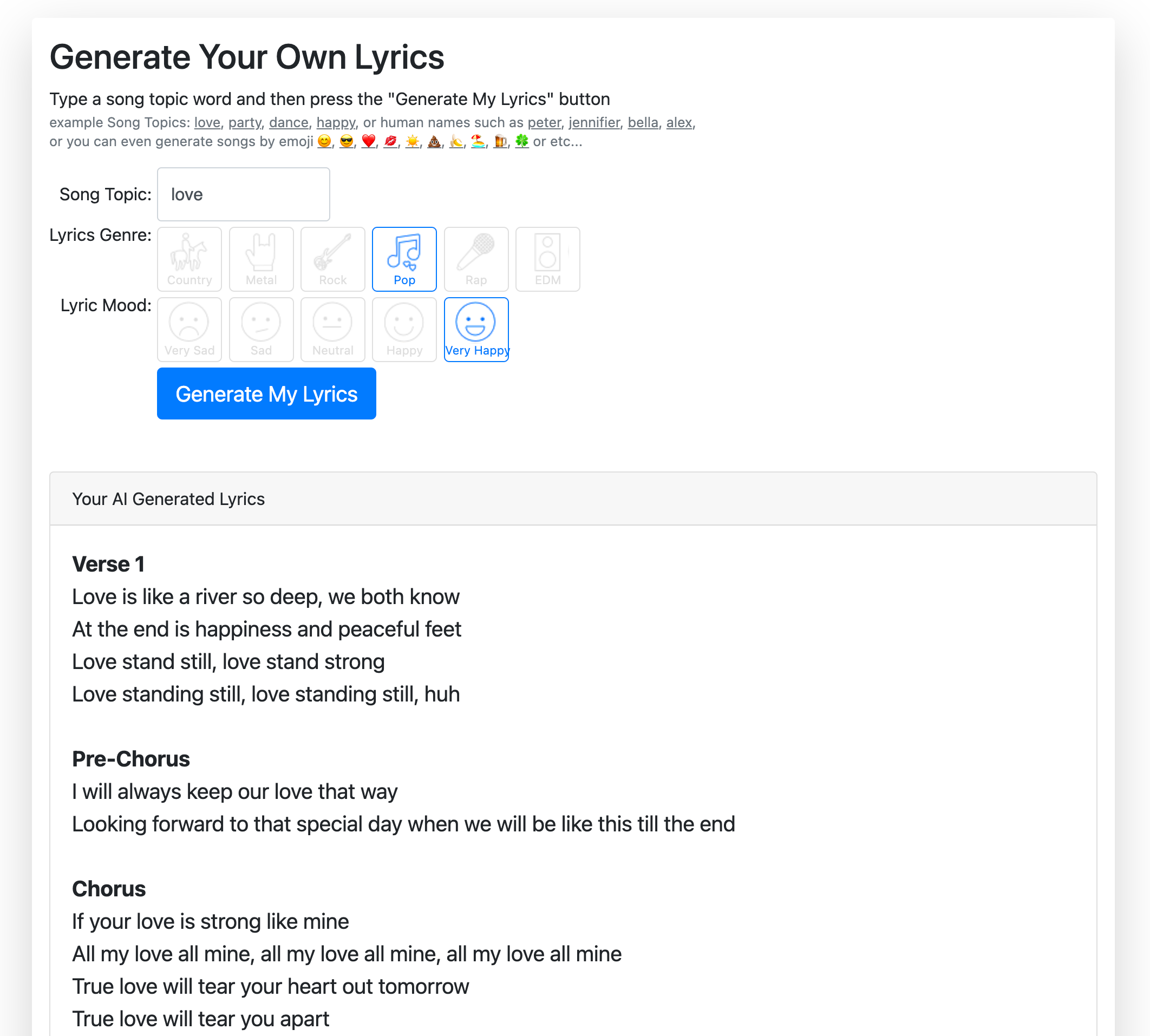The height and width of the screenshot is (1036, 1150).
Task: Choose the Neutral mood face
Action: pyautogui.click(x=332, y=330)
